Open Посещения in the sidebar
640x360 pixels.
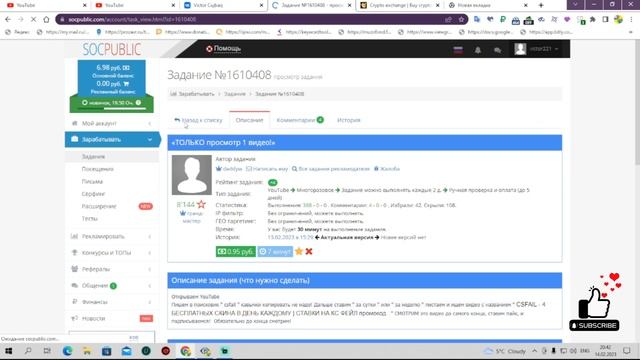pyautogui.click(x=98, y=169)
